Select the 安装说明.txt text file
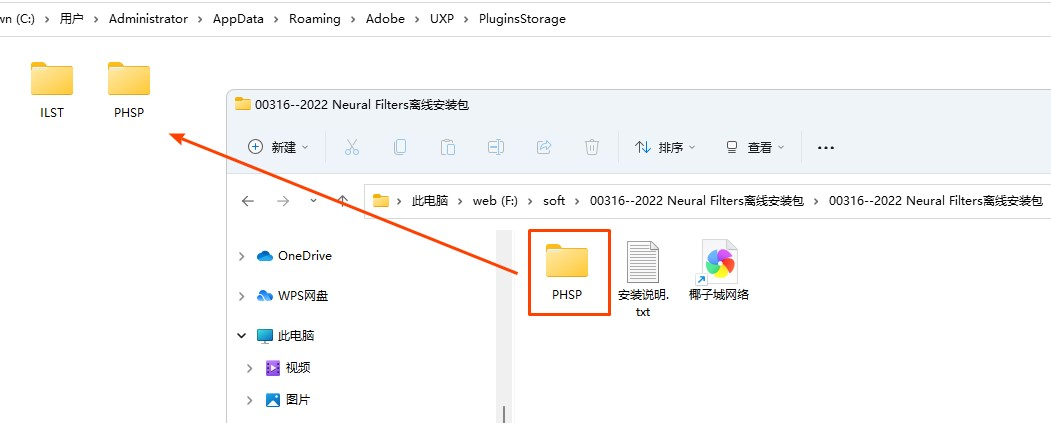The width and height of the screenshot is (1051, 423). [643, 279]
